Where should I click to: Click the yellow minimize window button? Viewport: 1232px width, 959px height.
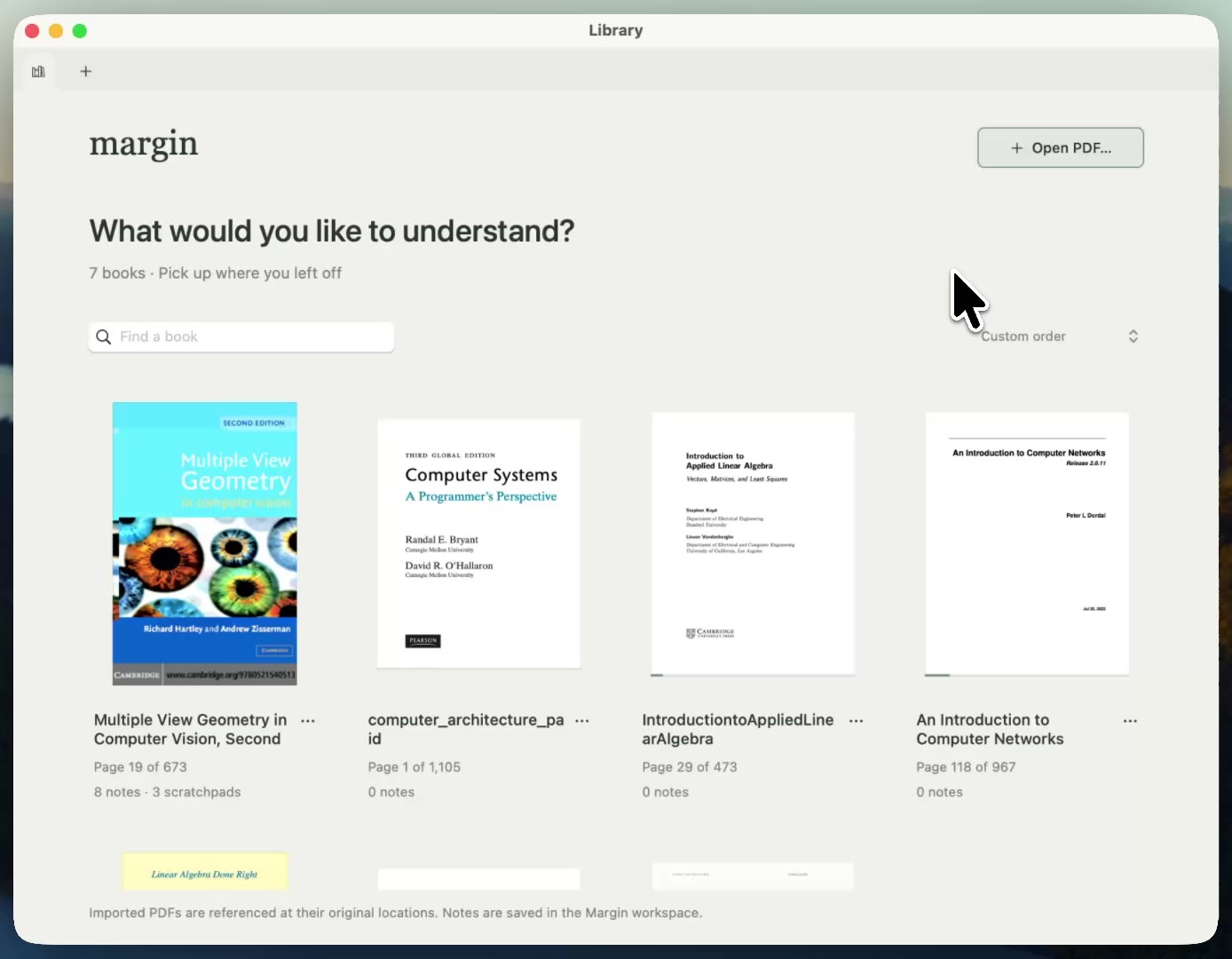point(56,31)
